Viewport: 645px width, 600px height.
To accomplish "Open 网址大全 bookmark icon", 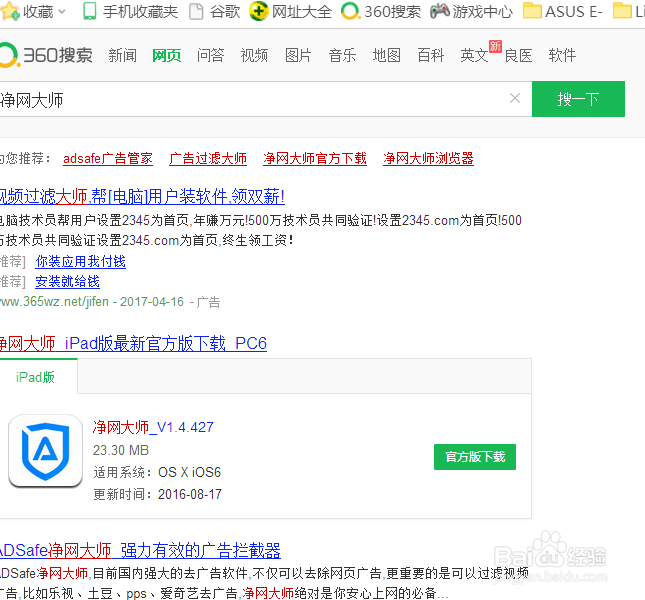I will (x=259, y=11).
